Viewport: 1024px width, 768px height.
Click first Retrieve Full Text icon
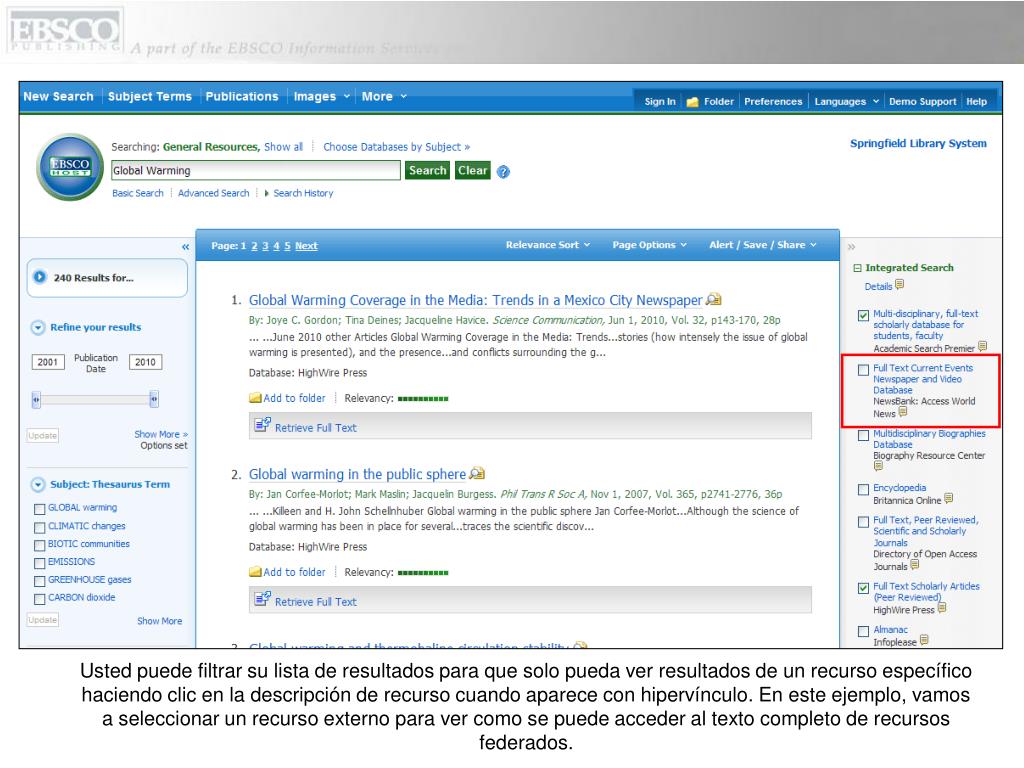(x=263, y=425)
